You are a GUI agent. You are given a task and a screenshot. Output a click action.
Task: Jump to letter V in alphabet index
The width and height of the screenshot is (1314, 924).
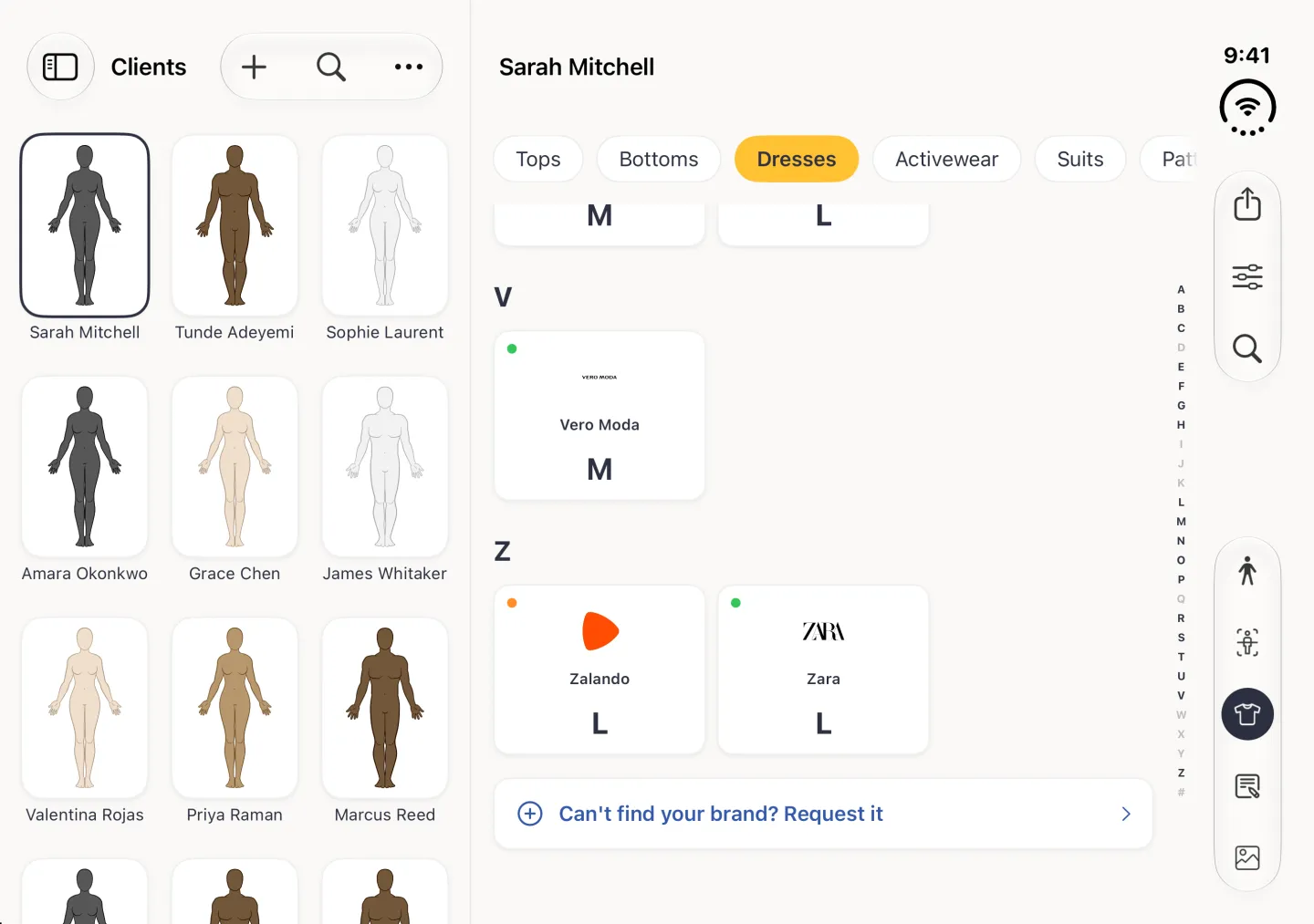click(1181, 695)
